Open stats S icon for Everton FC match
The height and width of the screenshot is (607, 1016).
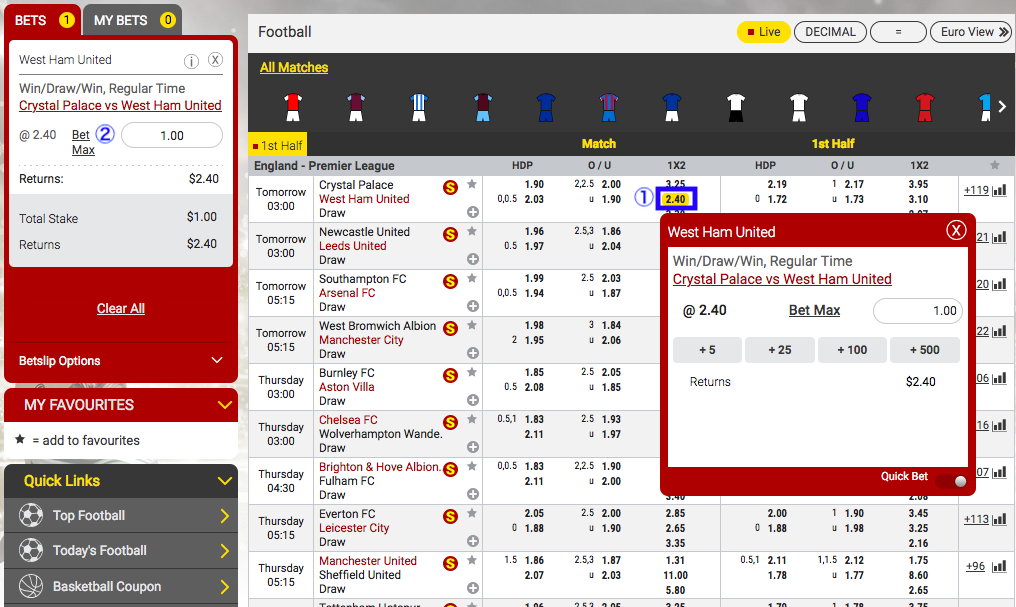(x=450, y=516)
